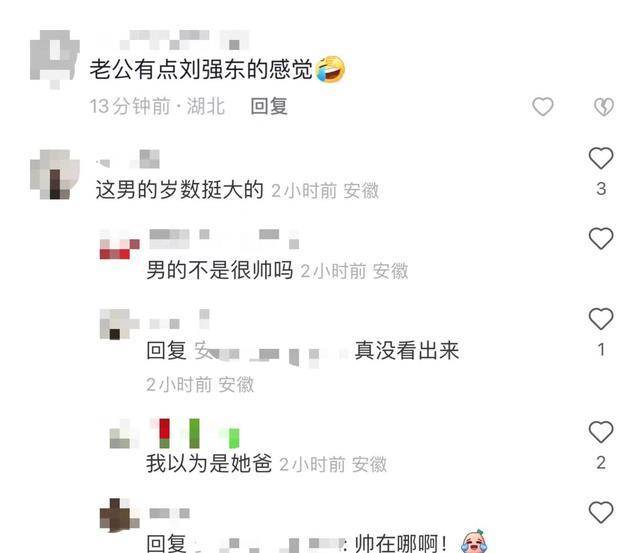Tap comment text 这男的岁数挺大的
The width and height of the screenshot is (640, 553).
click(x=180, y=190)
